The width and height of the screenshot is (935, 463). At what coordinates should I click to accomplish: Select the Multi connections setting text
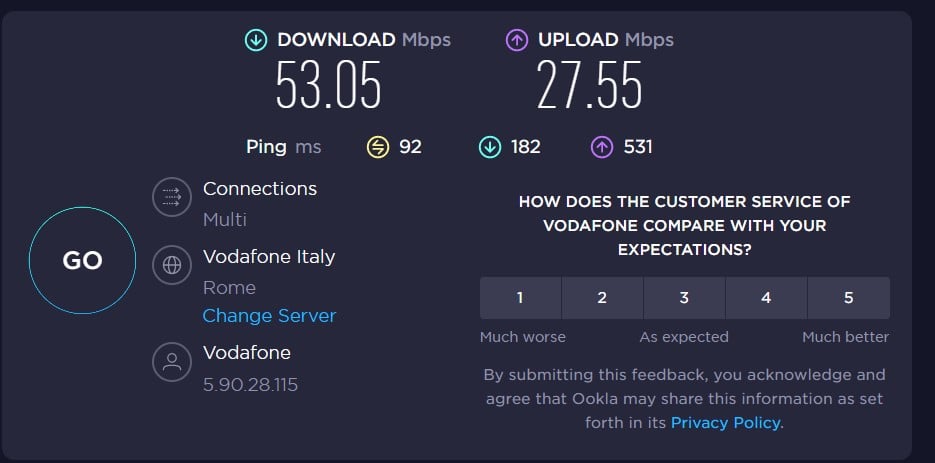click(225, 220)
